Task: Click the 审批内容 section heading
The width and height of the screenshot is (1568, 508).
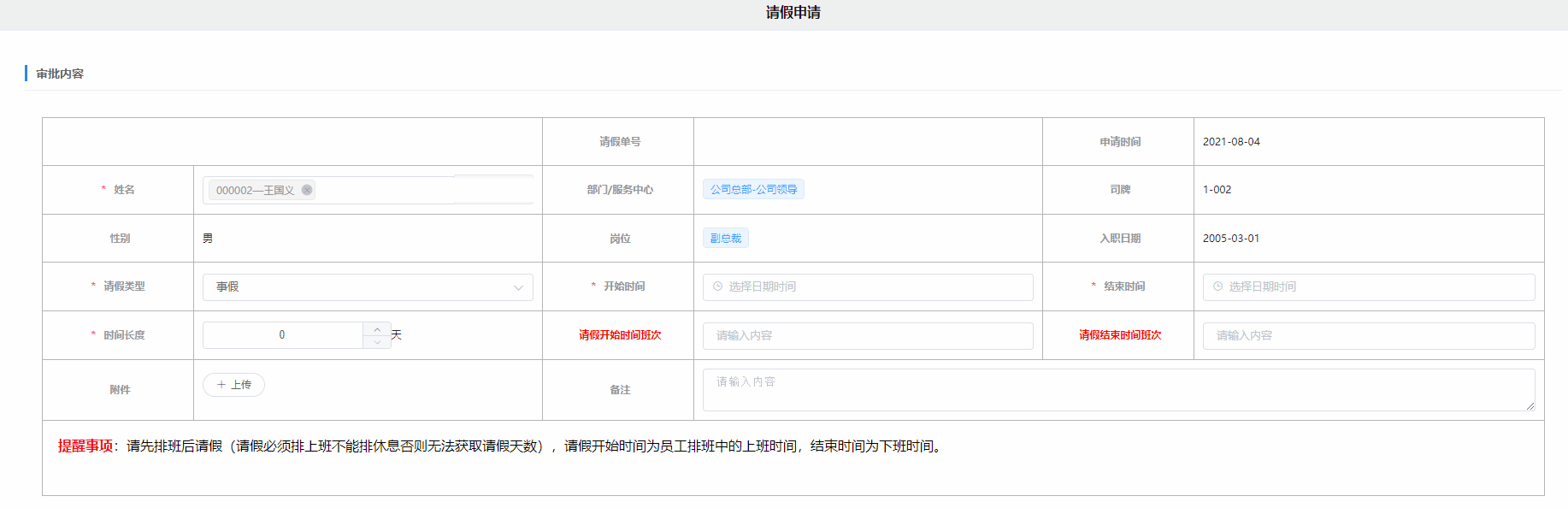Action: pyautogui.click(x=60, y=74)
